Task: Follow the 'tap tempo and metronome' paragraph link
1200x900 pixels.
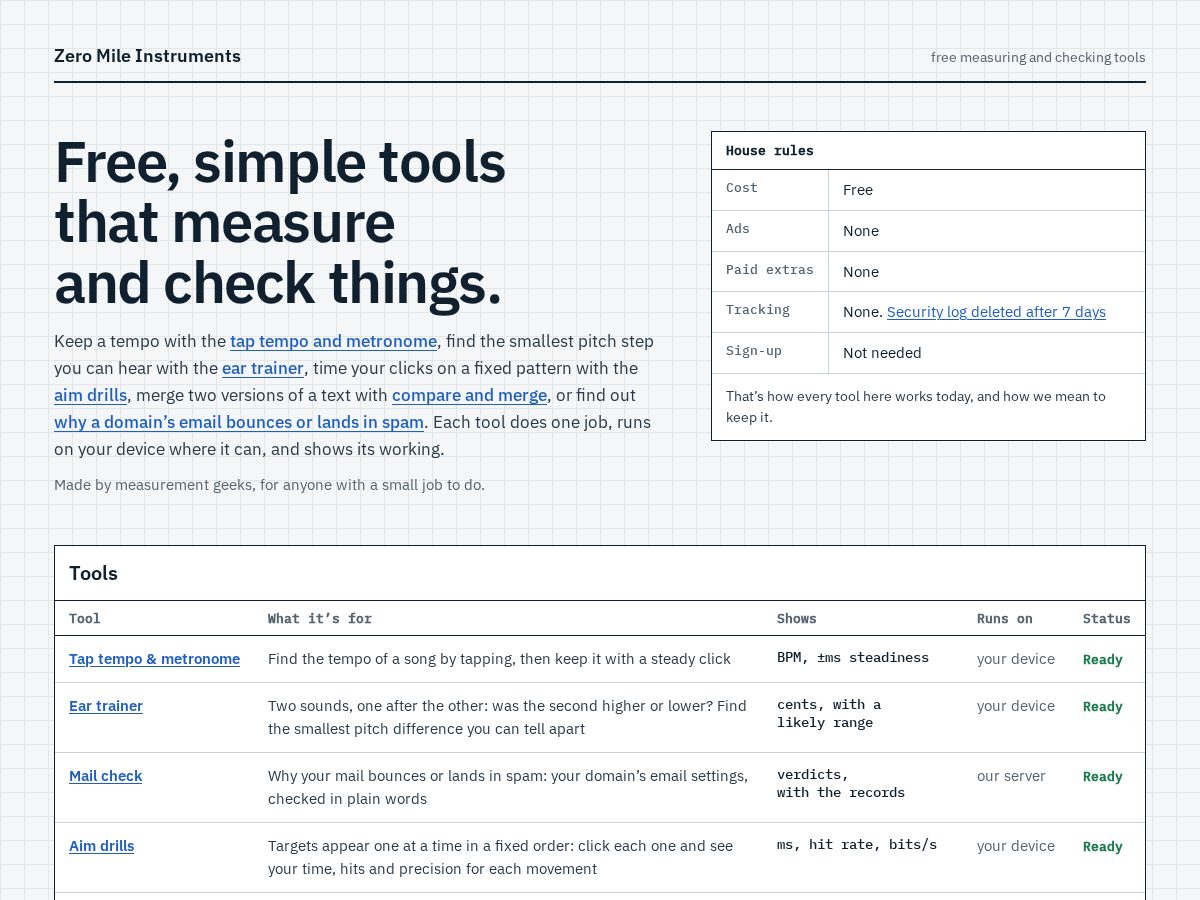Action: coord(333,341)
